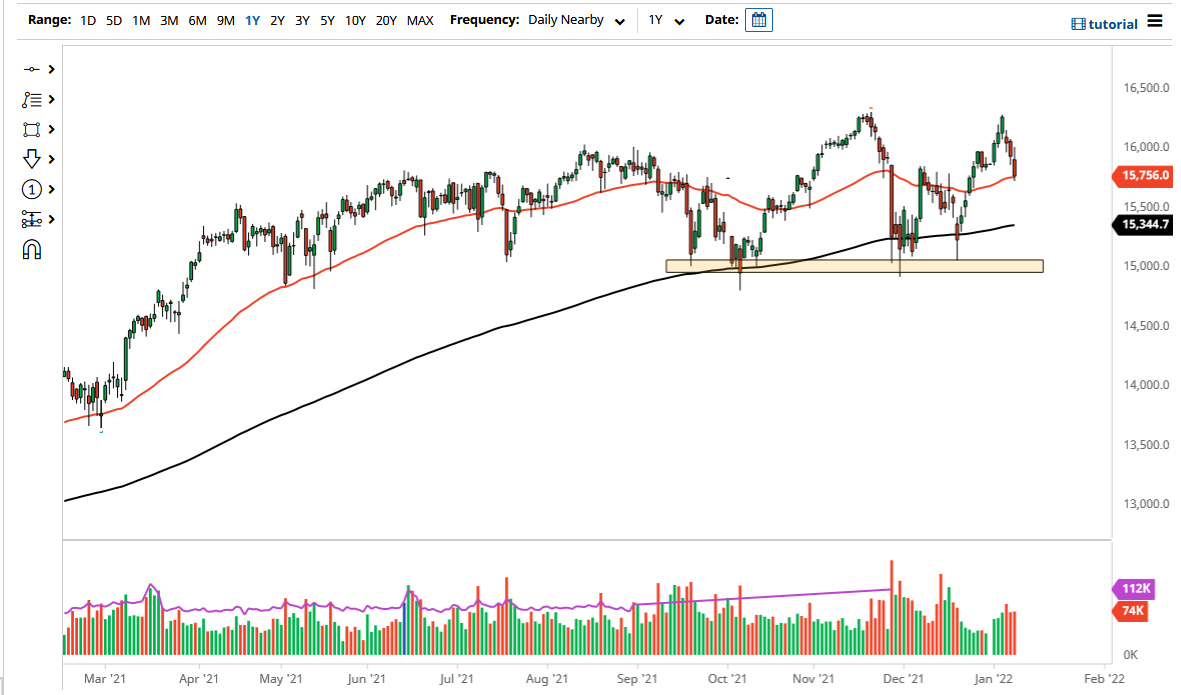Toggle the magnet snap mode

point(32,249)
